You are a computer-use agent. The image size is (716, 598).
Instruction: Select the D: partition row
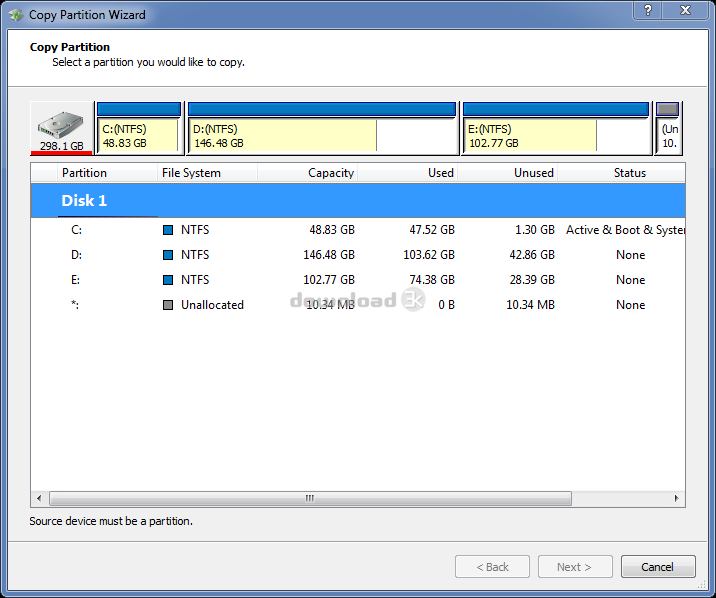point(358,255)
